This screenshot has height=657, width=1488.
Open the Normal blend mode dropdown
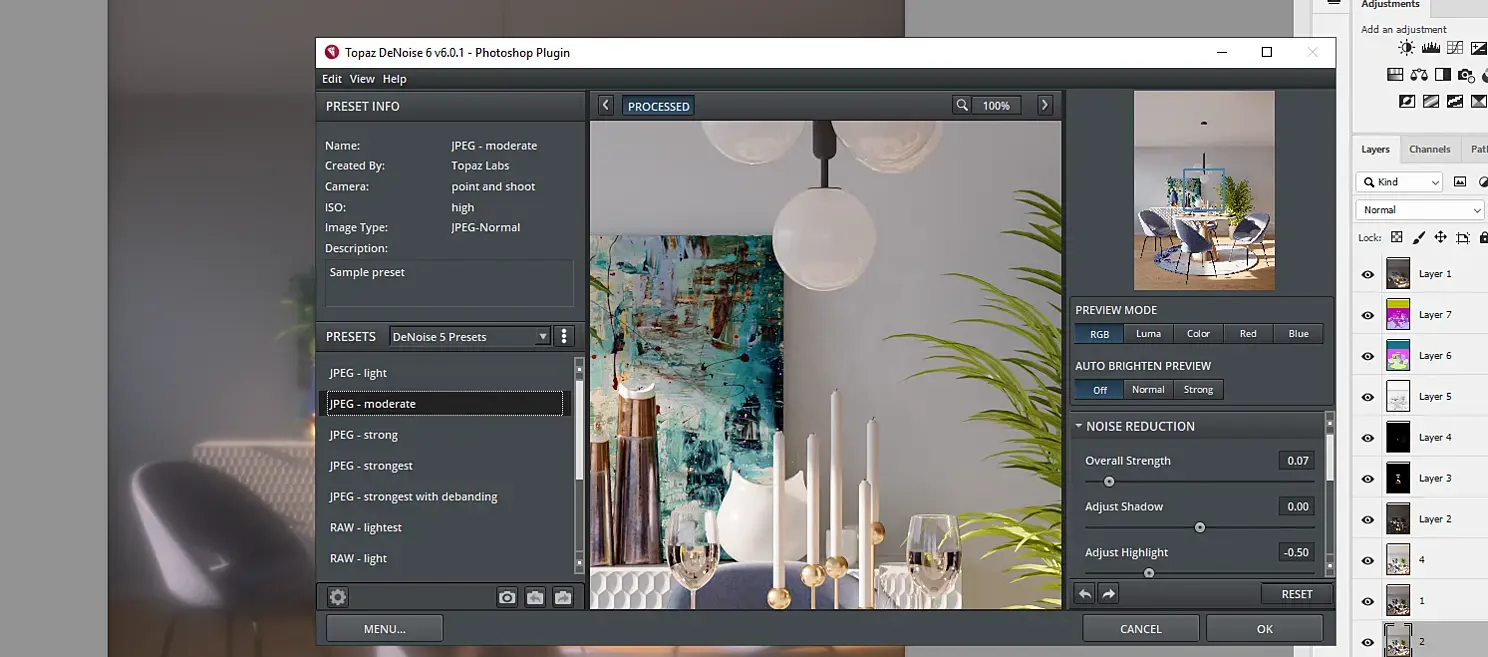[1420, 210]
